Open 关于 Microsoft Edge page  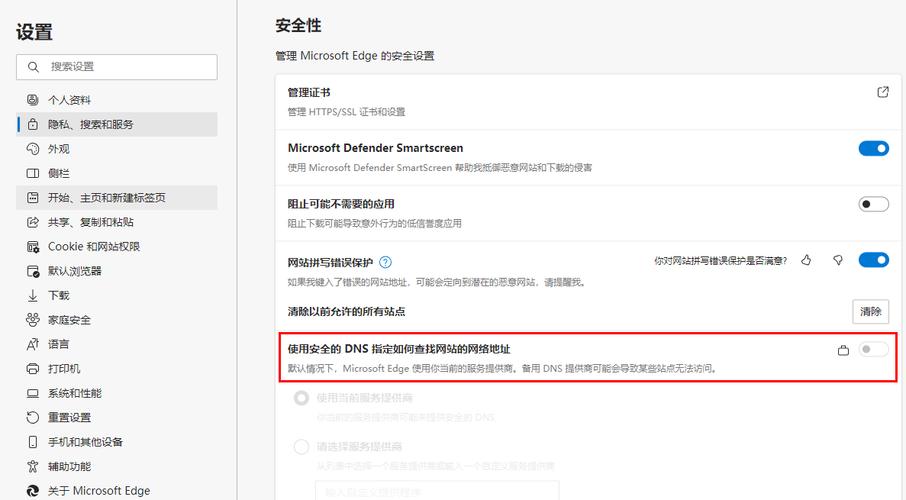(117, 491)
